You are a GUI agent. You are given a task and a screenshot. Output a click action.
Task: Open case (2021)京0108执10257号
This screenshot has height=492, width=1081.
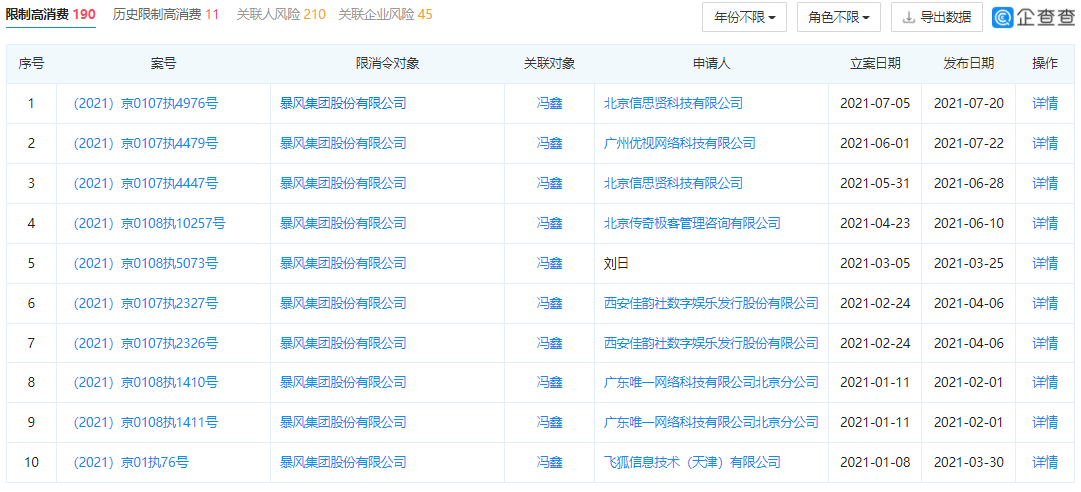(x=148, y=223)
